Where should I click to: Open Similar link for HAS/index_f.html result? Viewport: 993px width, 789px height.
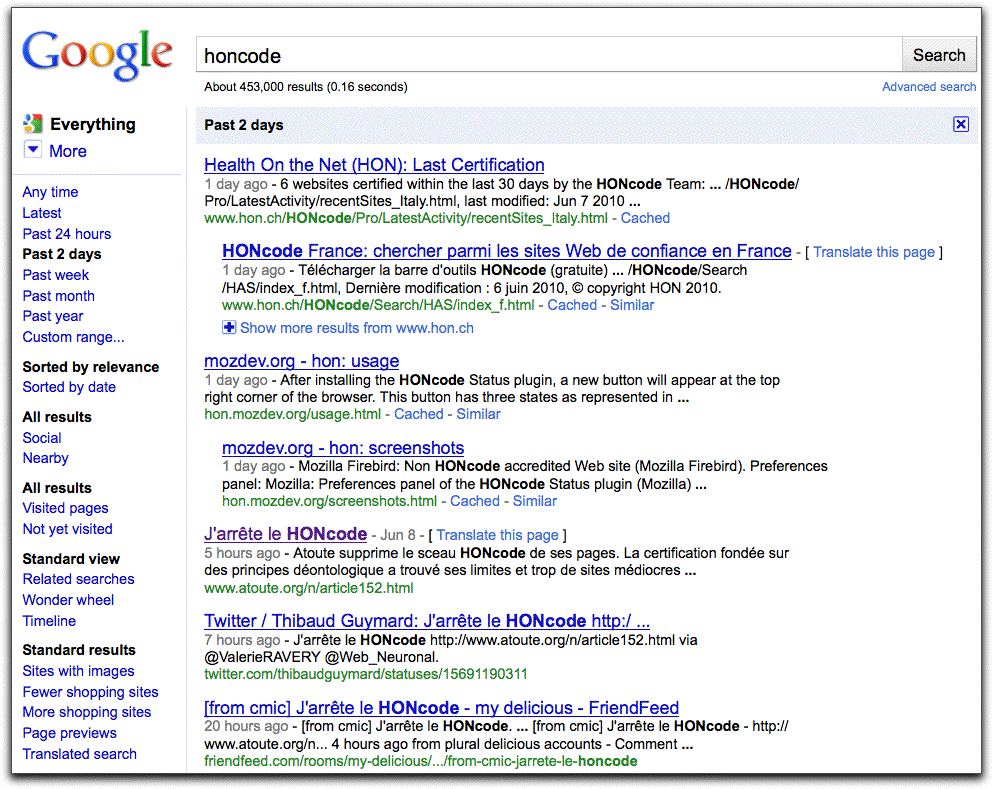point(632,305)
